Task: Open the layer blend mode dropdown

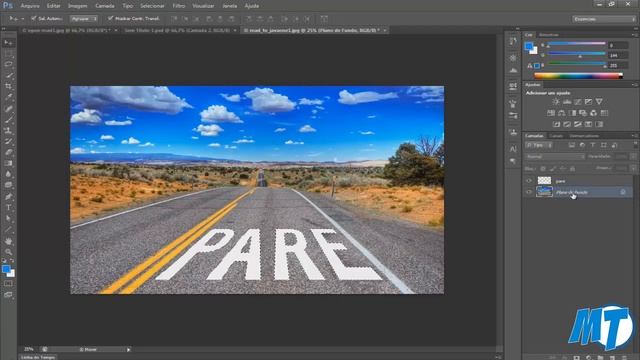Action: coord(555,157)
